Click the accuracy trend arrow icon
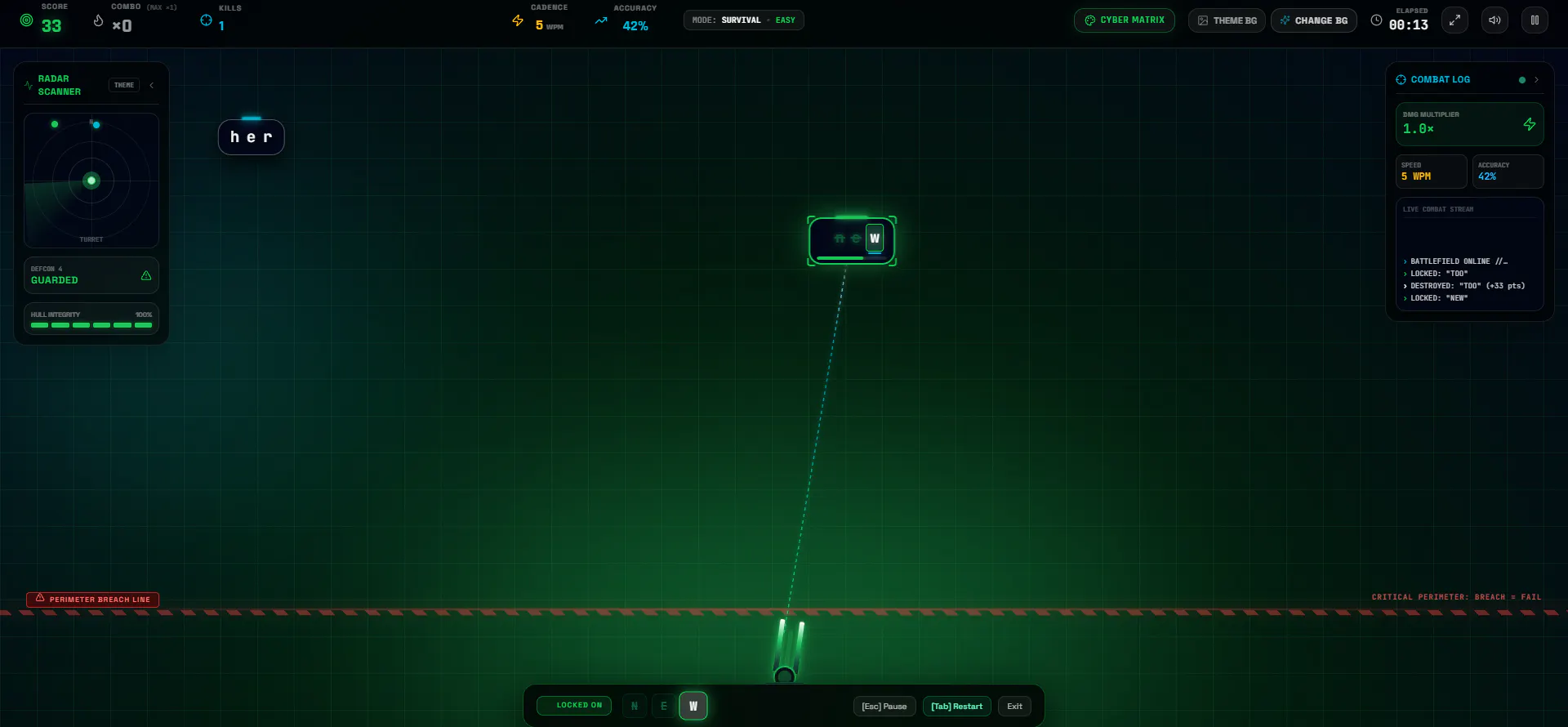This screenshot has width=1568, height=727. [x=601, y=20]
